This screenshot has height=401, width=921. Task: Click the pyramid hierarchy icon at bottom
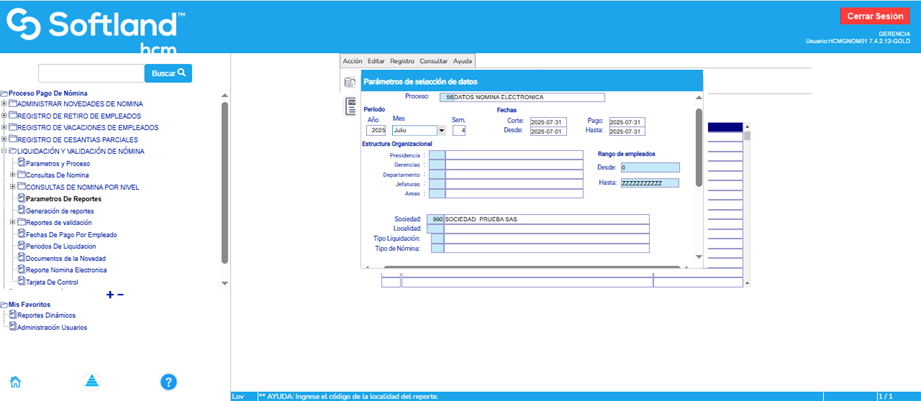click(91, 381)
